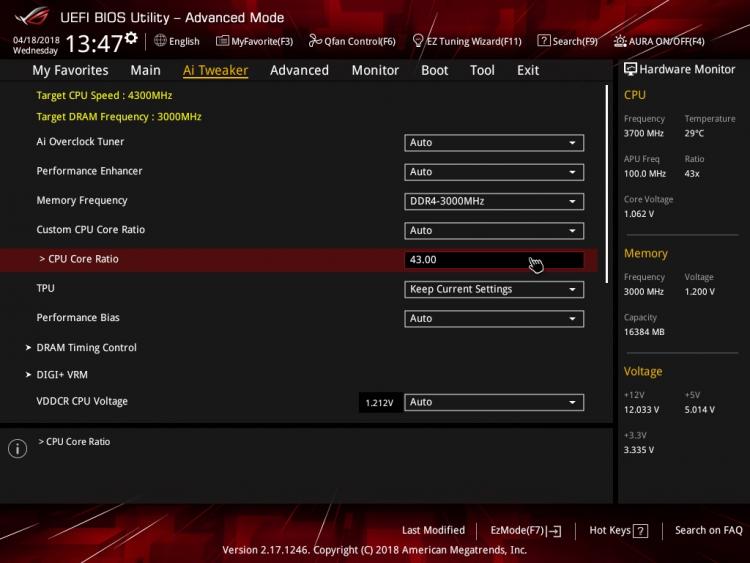
Task: Switch to the Monitor tab
Action: click(375, 70)
